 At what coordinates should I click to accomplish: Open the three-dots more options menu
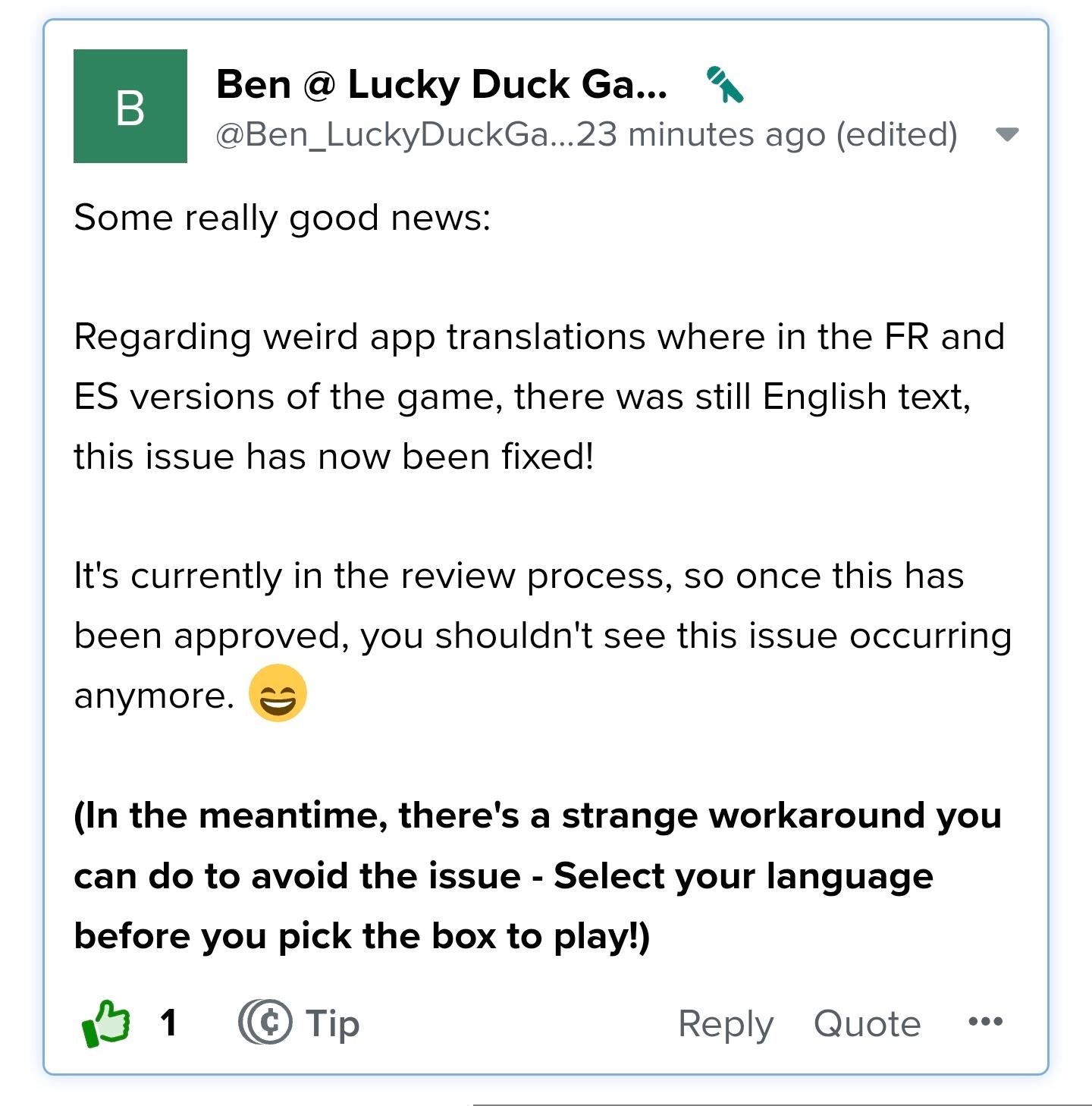pos(985,1022)
